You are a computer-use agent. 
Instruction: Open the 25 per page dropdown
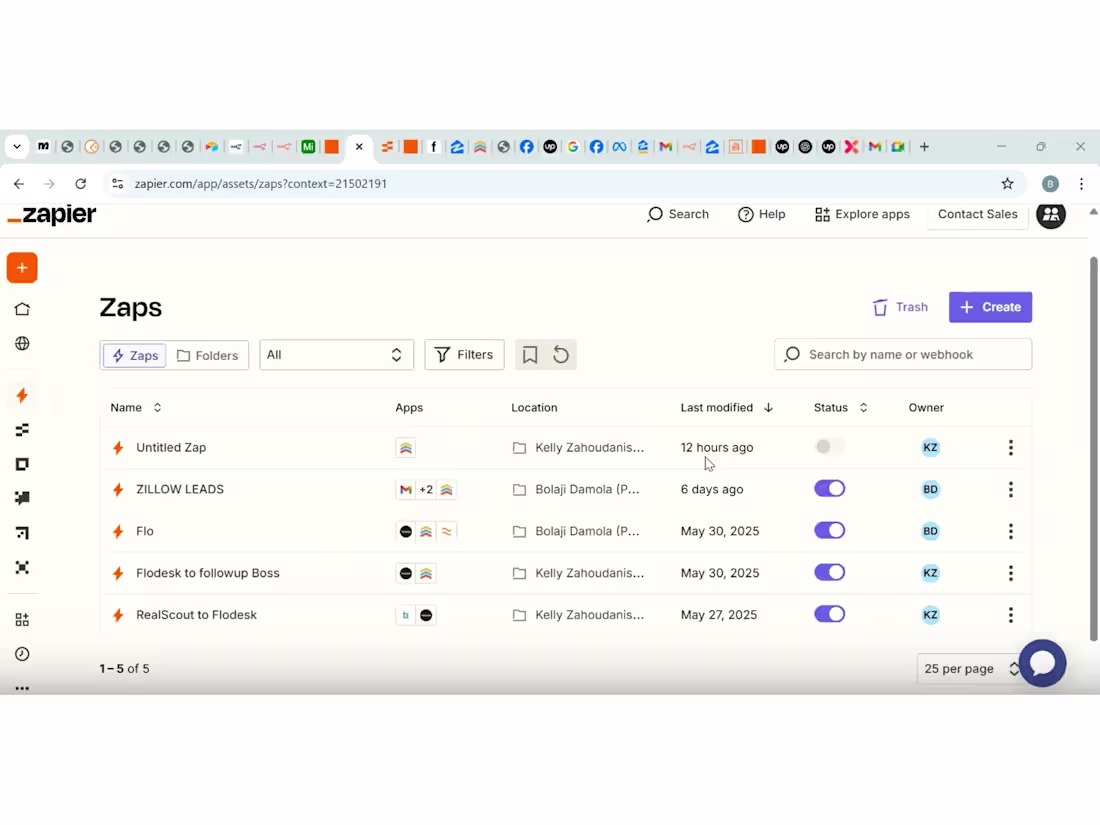[x=971, y=669]
